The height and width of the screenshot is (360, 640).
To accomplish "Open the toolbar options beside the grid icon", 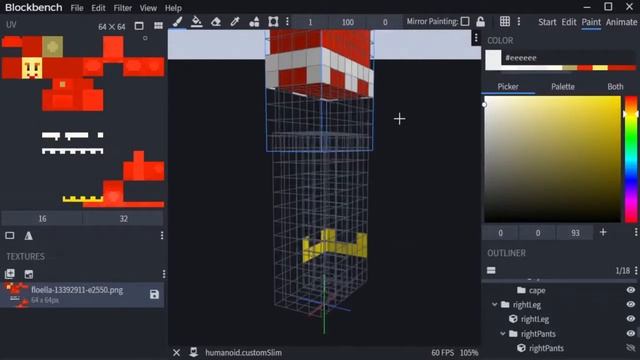I will pos(519,21).
